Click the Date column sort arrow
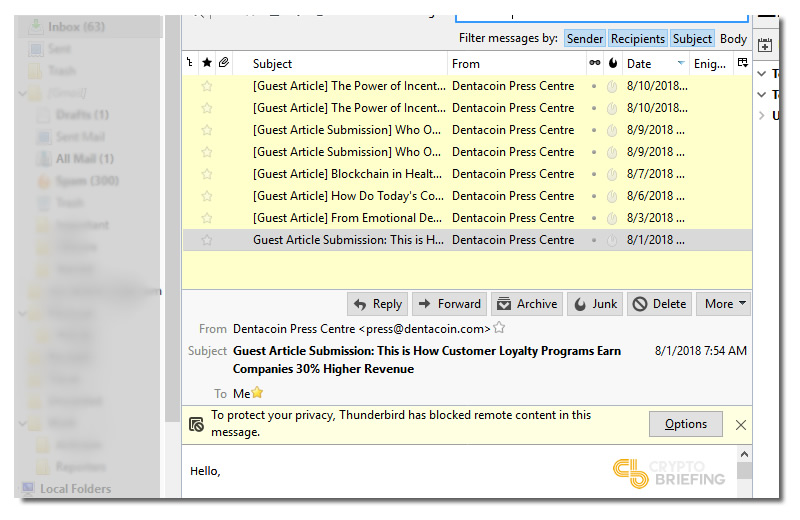This screenshot has height=520, width=800. pos(681,63)
